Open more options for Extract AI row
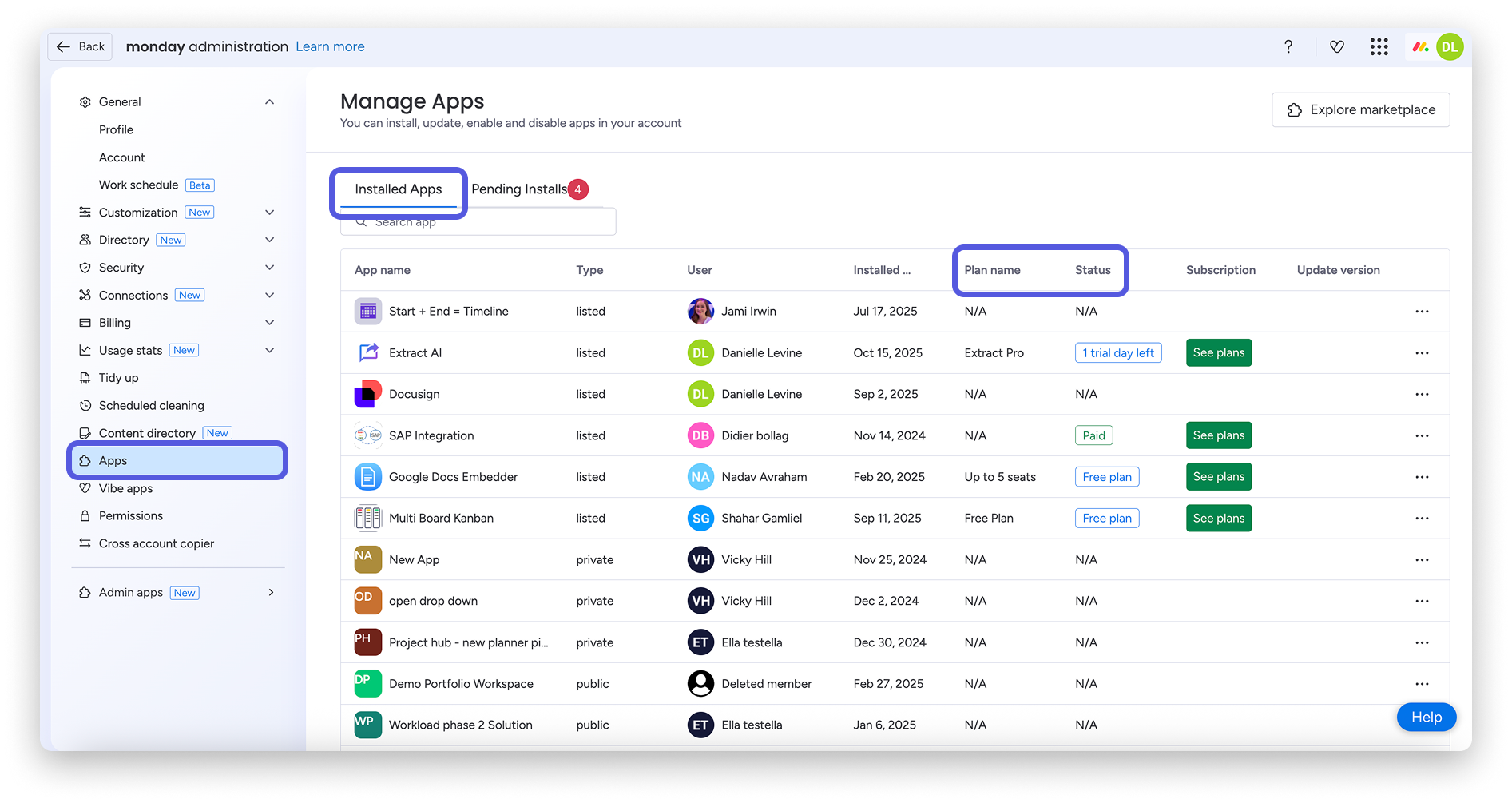The image size is (1512, 803). click(x=1422, y=352)
